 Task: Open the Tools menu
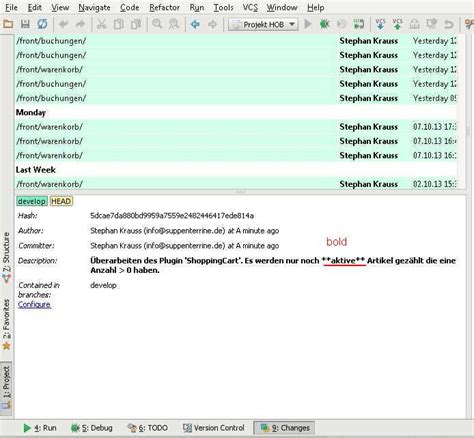(223, 7)
